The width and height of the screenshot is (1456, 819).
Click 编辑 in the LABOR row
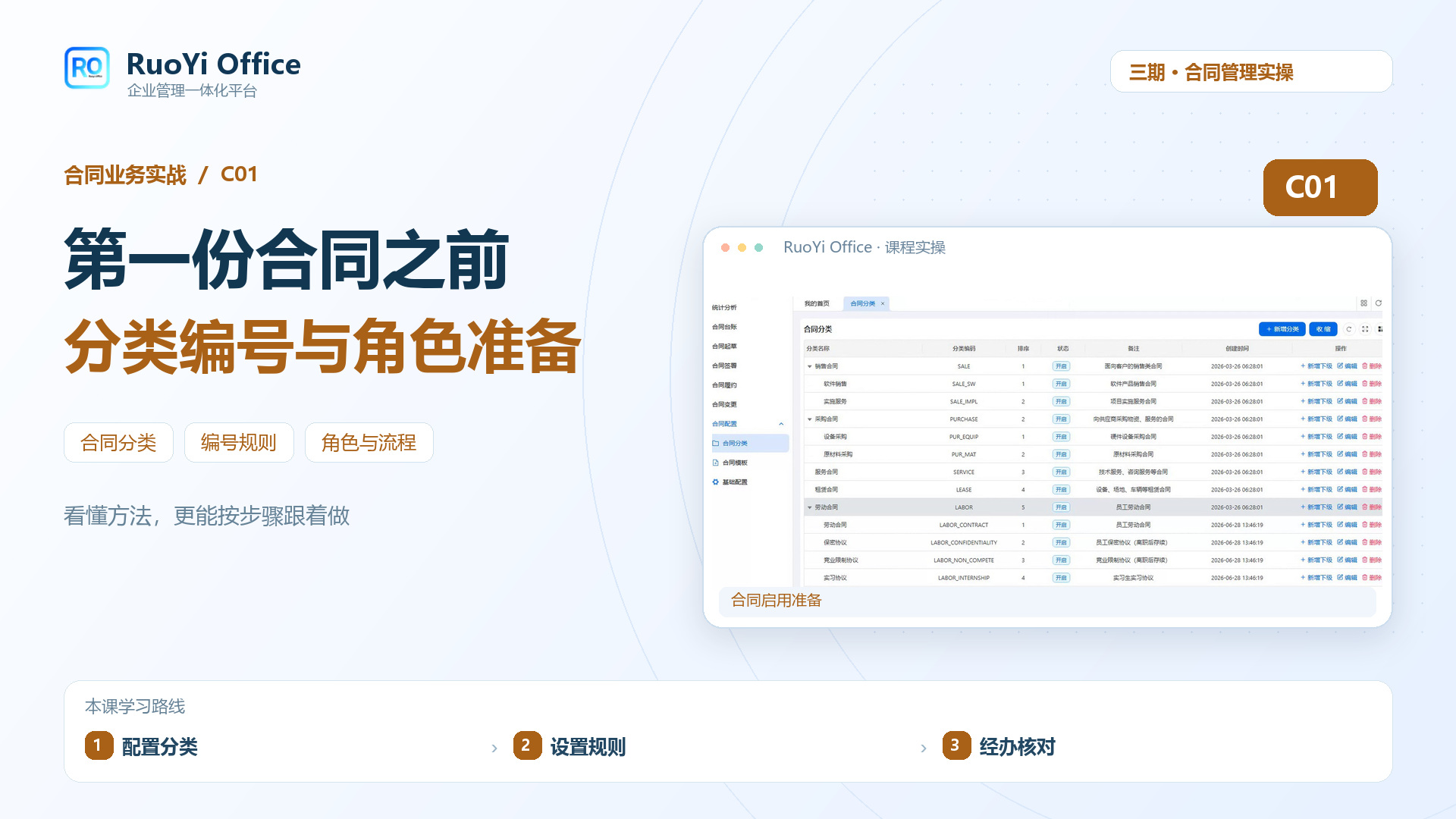(1348, 507)
